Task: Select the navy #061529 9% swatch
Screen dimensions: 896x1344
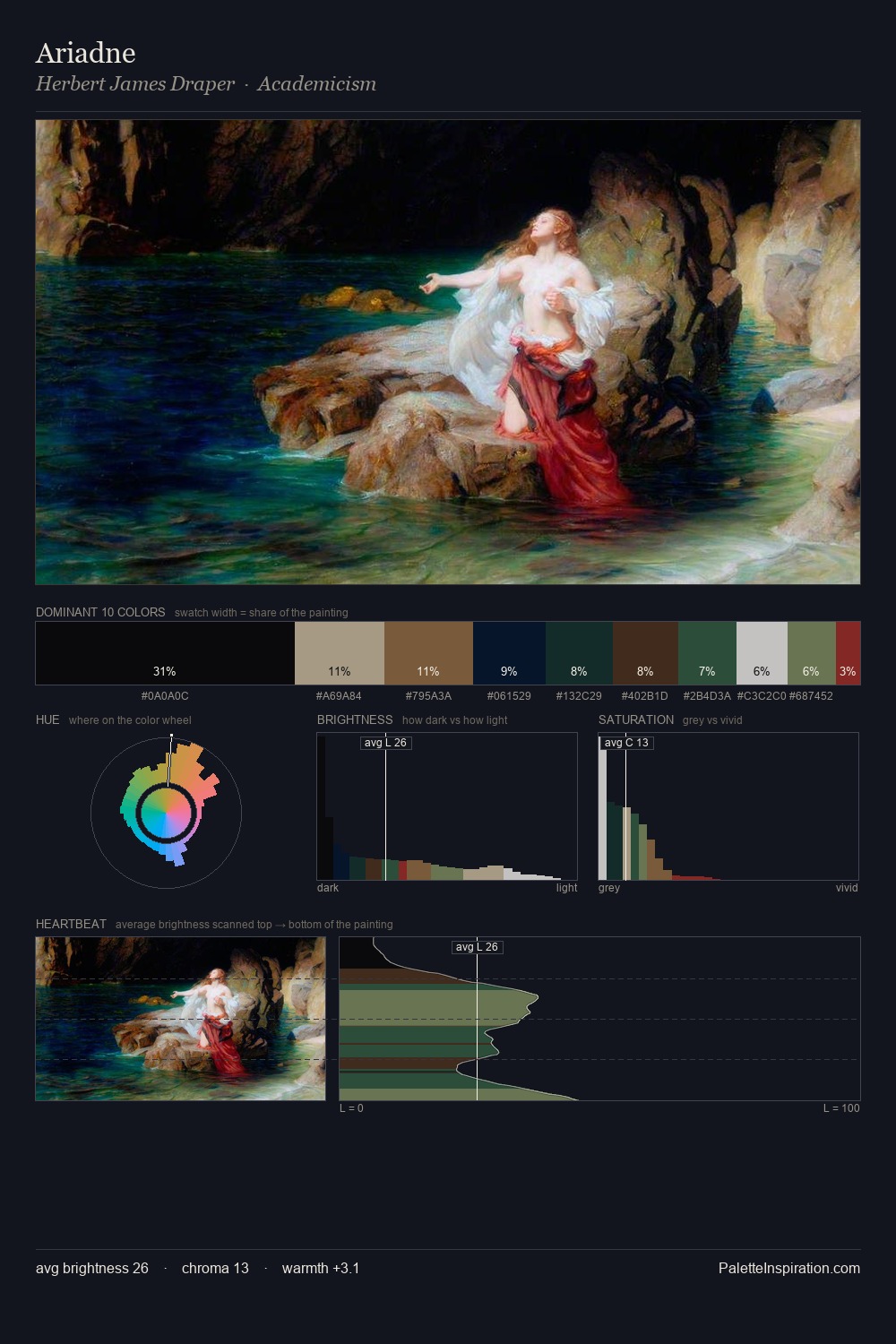Action: coord(509,653)
